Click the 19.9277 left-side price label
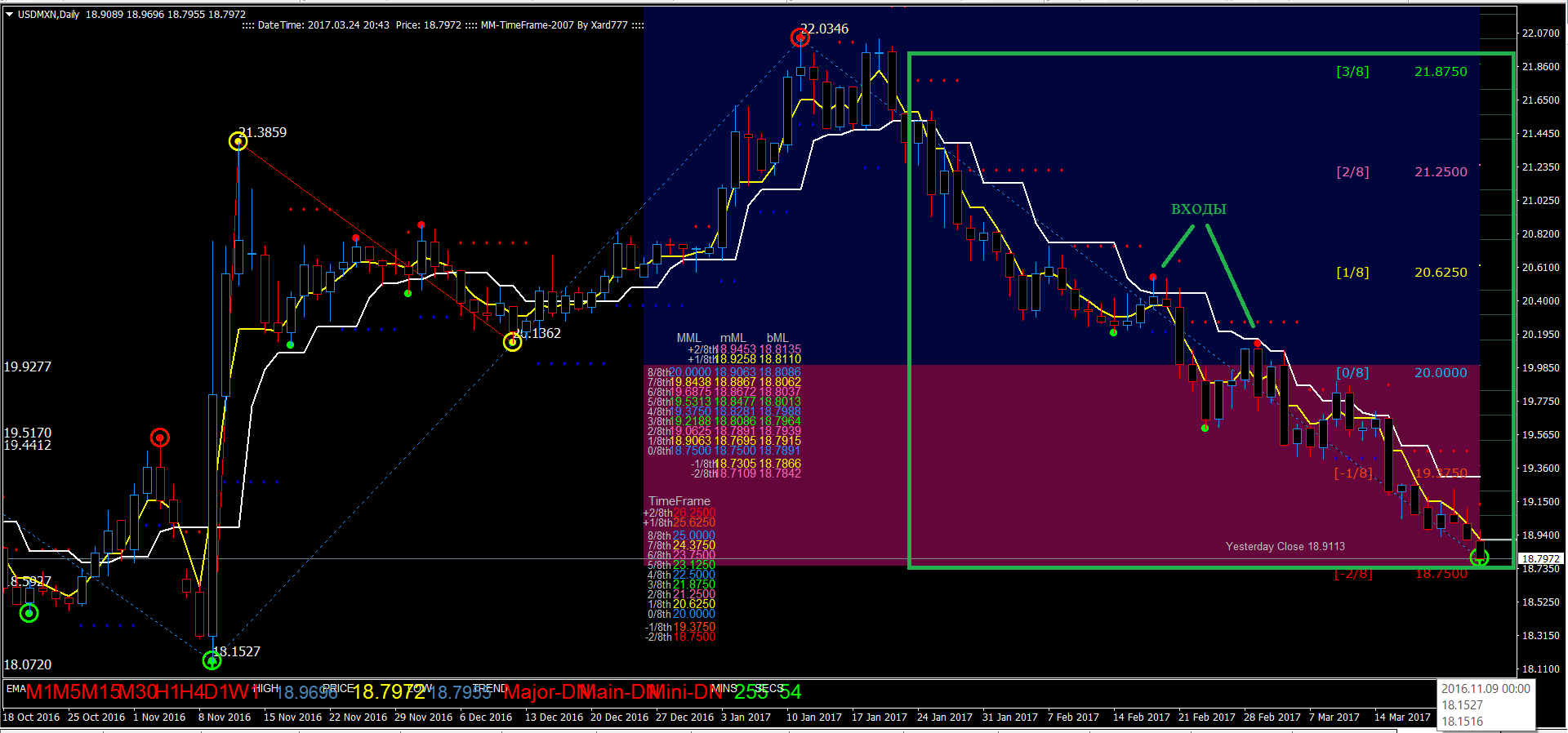 click(x=28, y=366)
